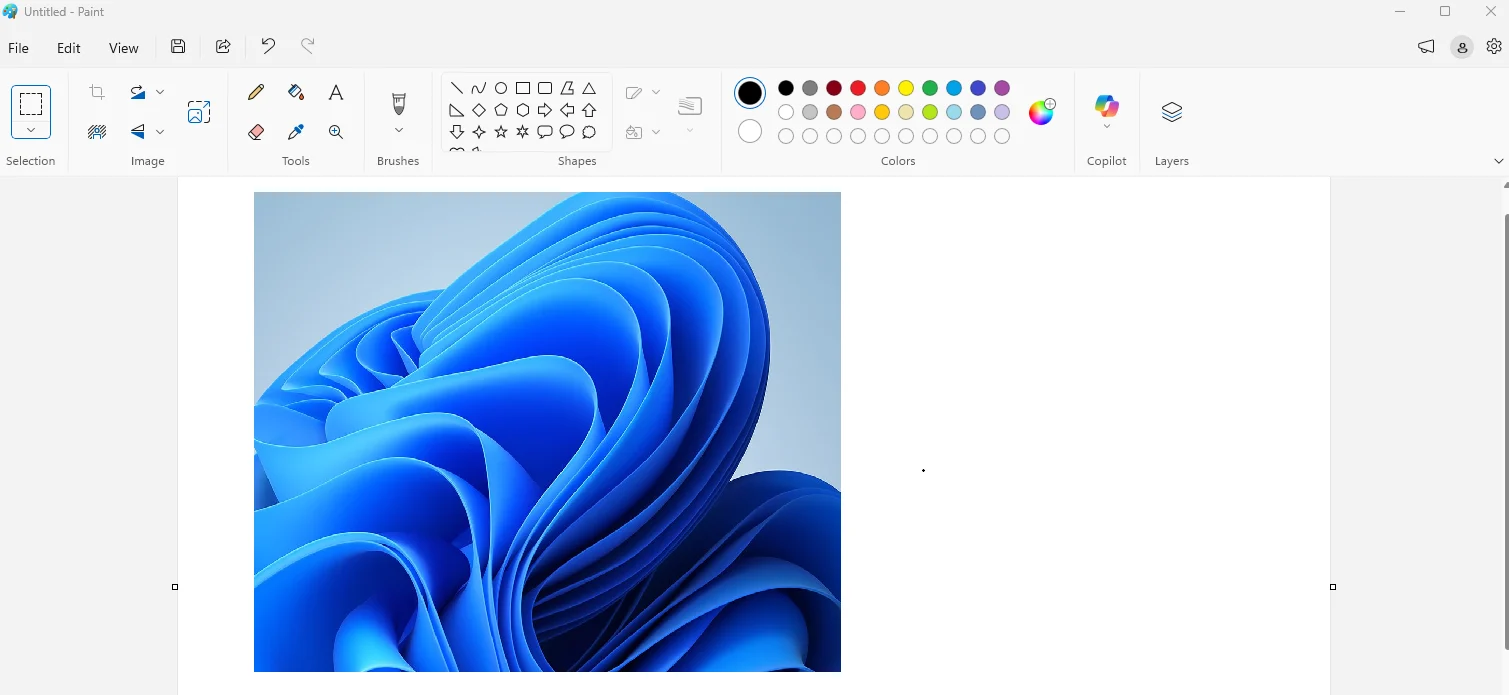Image resolution: width=1509 pixels, height=695 pixels.
Task: Pick the Line shape
Action: (457, 88)
